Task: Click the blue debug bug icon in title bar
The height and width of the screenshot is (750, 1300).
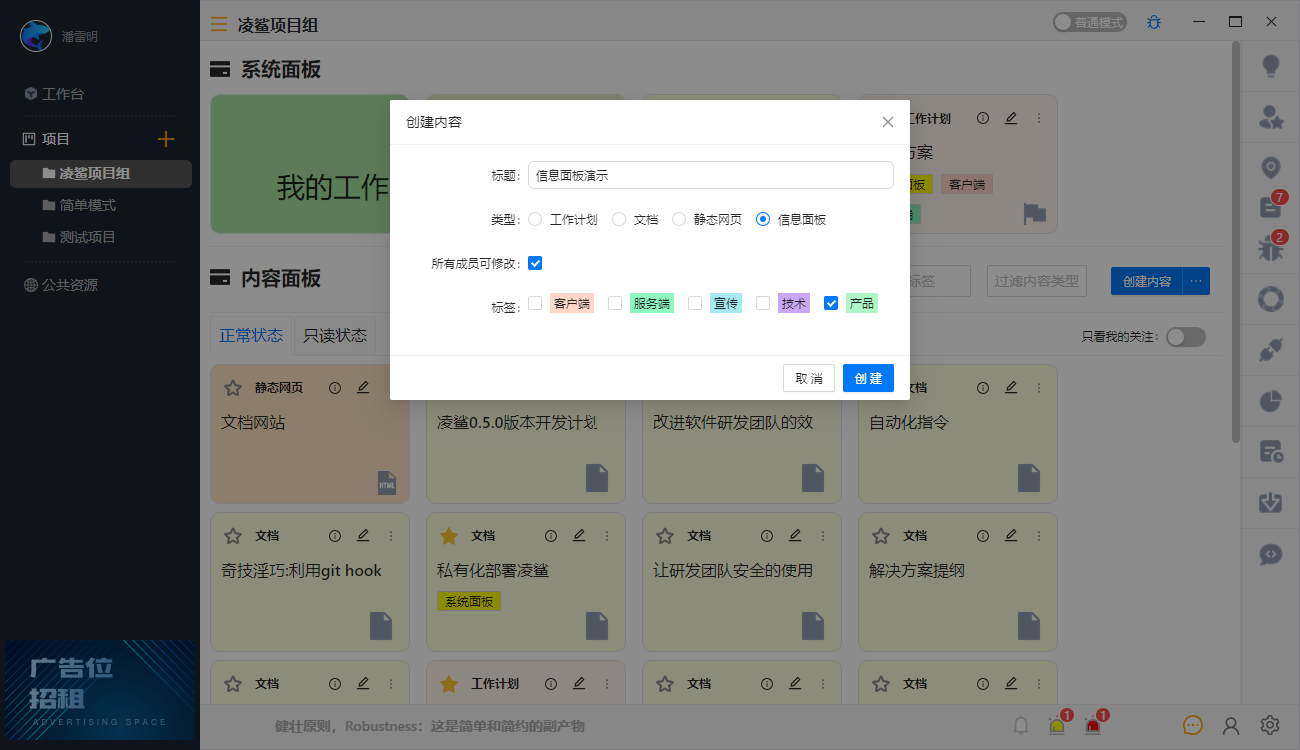Action: coord(1153,21)
